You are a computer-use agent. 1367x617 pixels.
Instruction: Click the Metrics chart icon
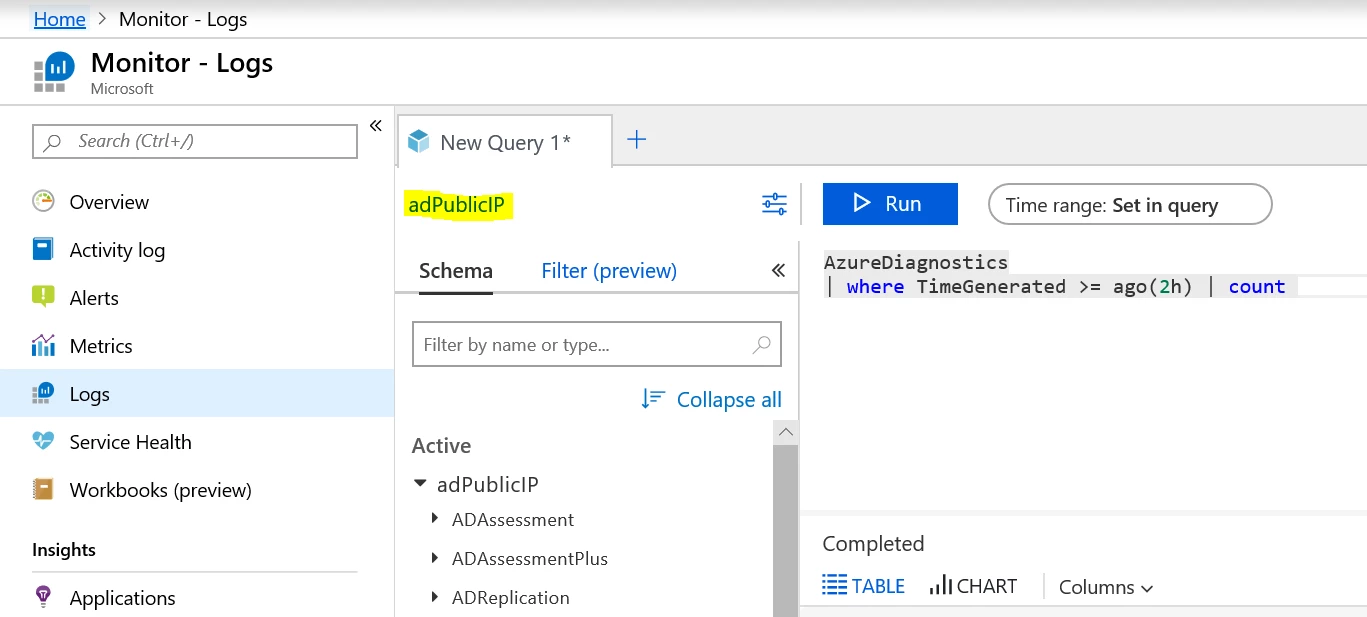click(x=43, y=346)
